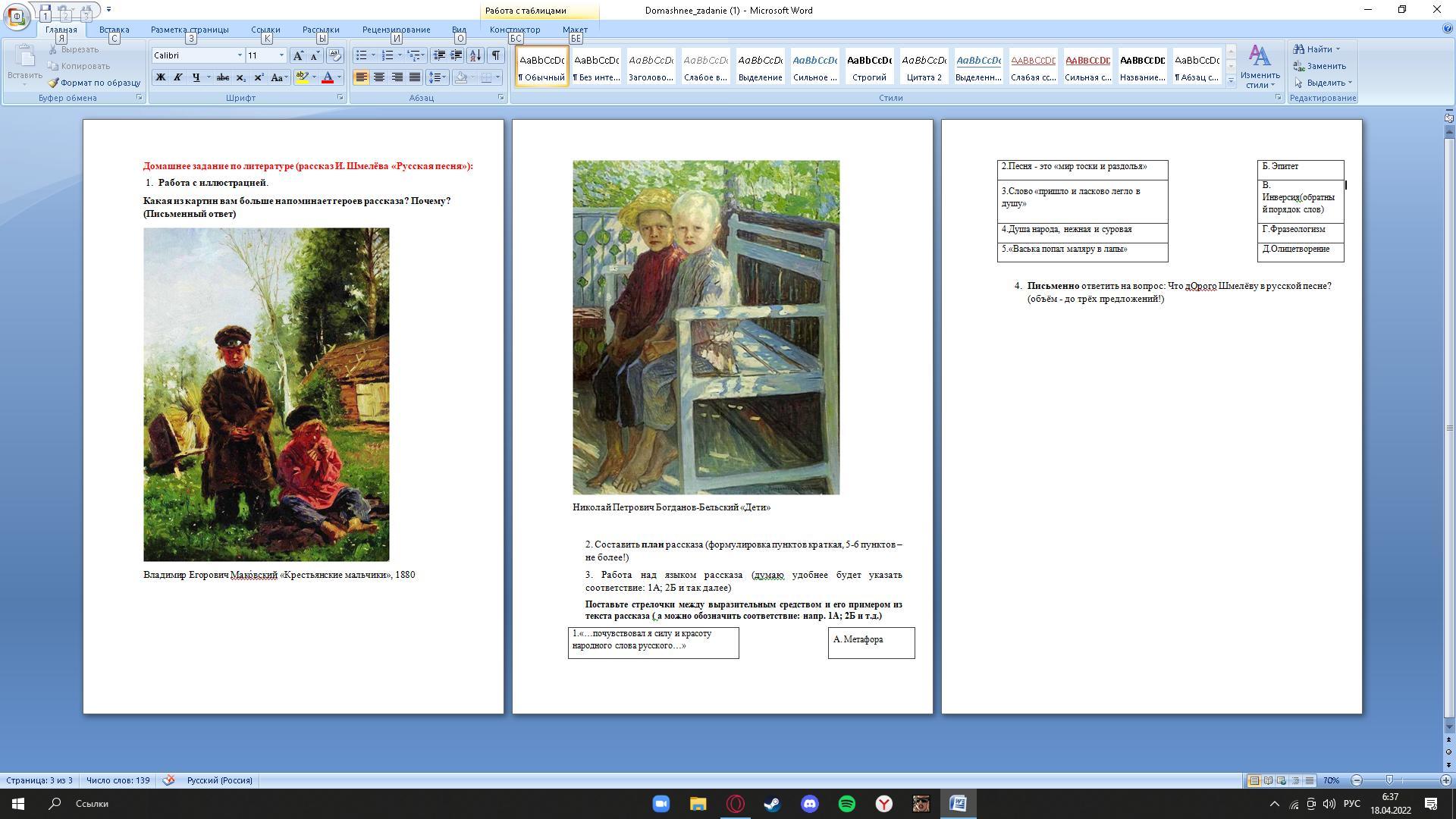The image size is (1456, 819).
Task: Click the text highlight color swatch
Action: pos(303,77)
